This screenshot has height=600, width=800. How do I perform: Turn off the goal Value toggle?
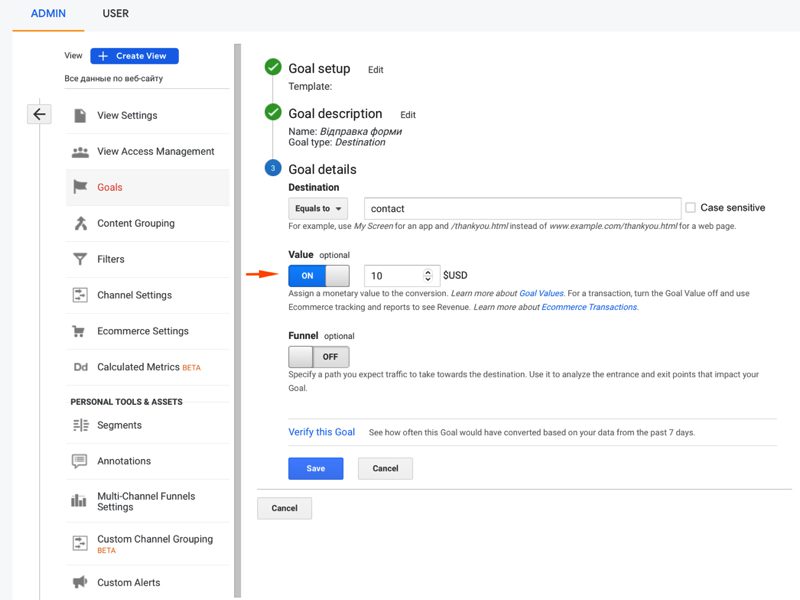318,275
